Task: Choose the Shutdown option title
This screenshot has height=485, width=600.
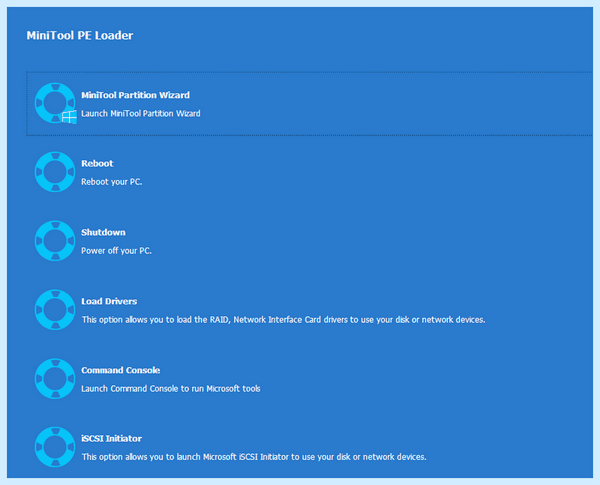Action: 103,232
